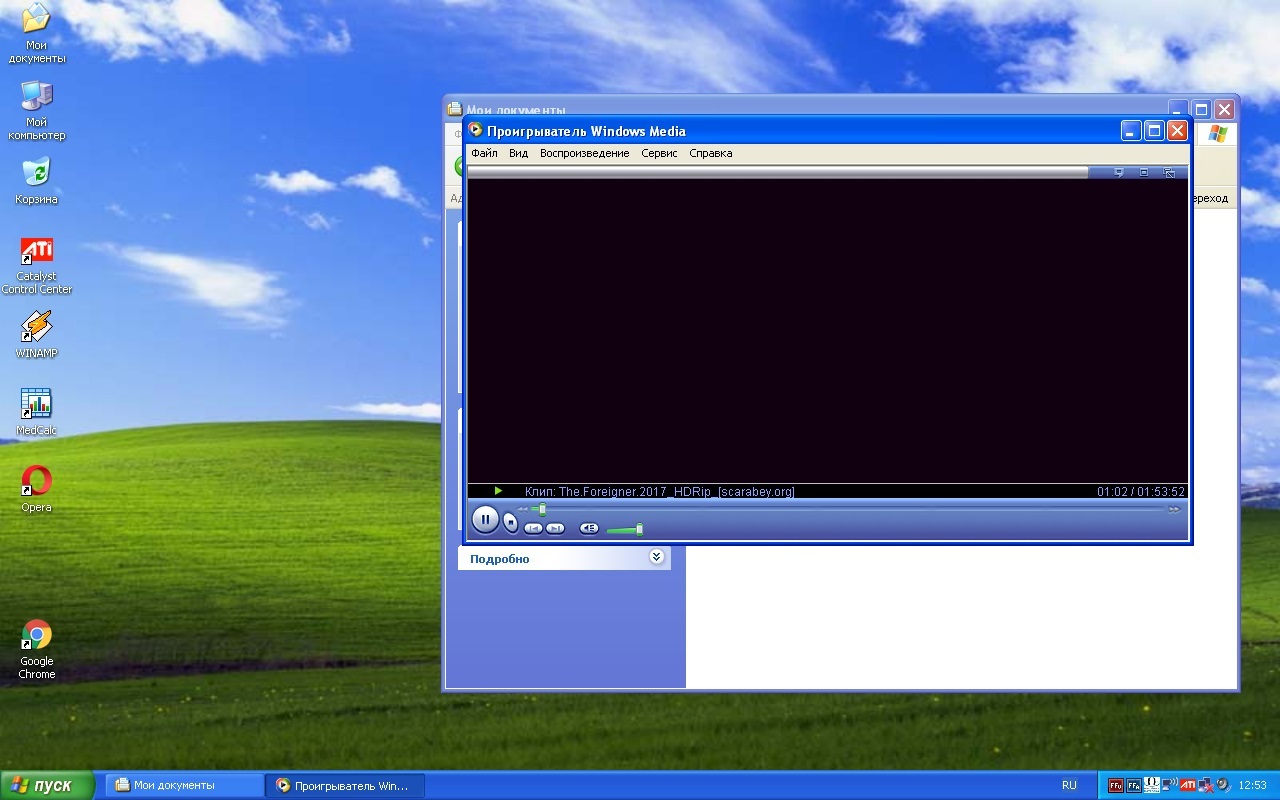Switch to Мои документы taskbar button
Viewport: 1280px width, 800px height.
pyautogui.click(x=185, y=785)
